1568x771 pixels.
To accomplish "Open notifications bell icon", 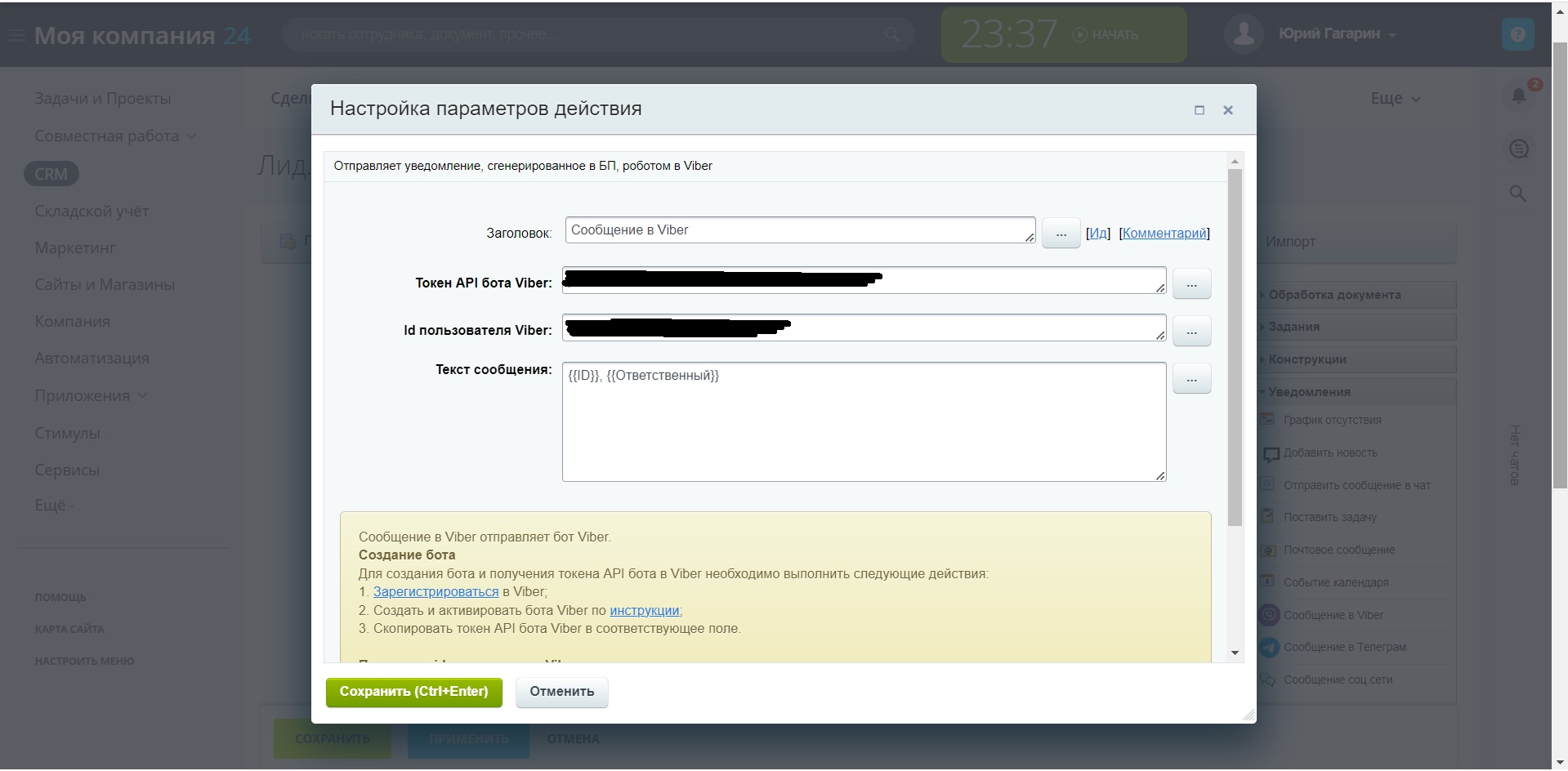I will 1518,96.
